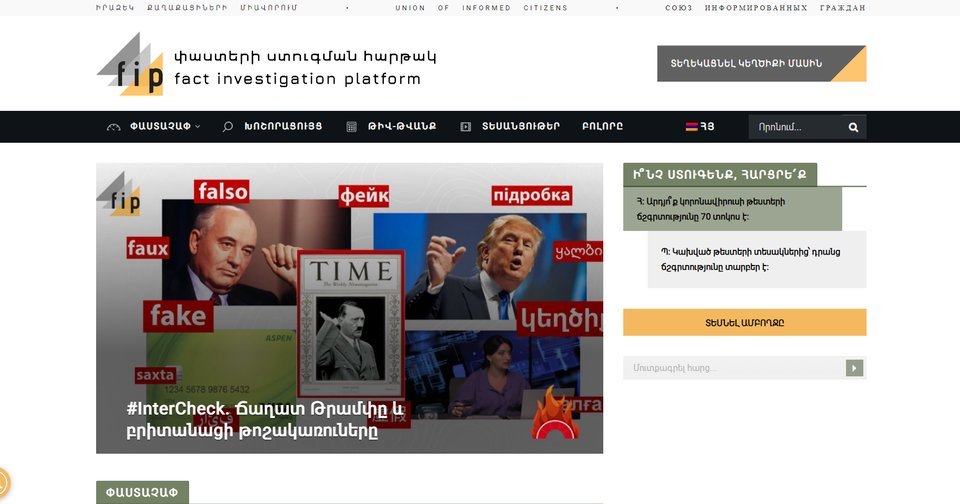The height and width of the screenshot is (504, 960).
Task: Click the yellow ՏԵՍՆԵԼ ԱՄԲՈՂՋԸ button
Action: [x=744, y=322]
